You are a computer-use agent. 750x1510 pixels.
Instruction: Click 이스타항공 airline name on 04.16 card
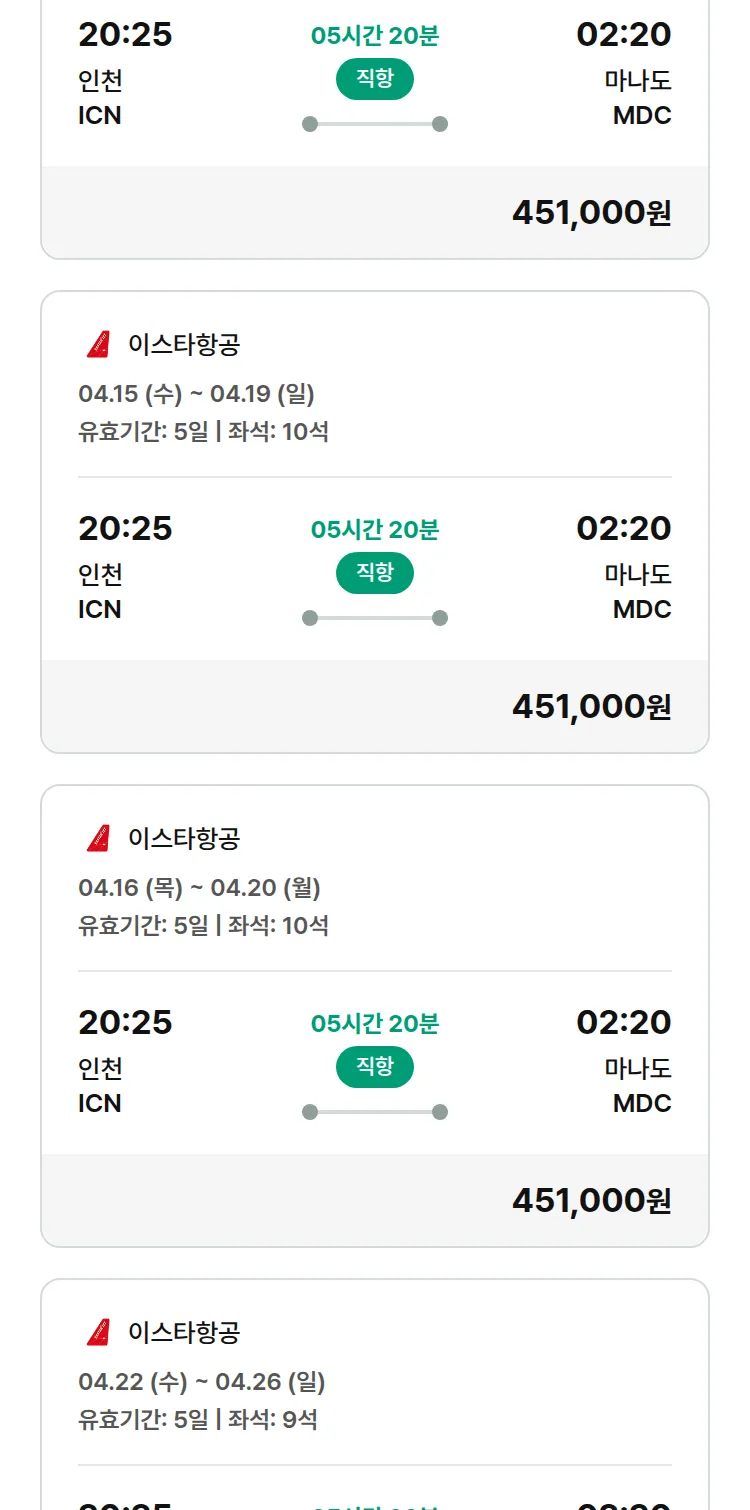coord(184,838)
